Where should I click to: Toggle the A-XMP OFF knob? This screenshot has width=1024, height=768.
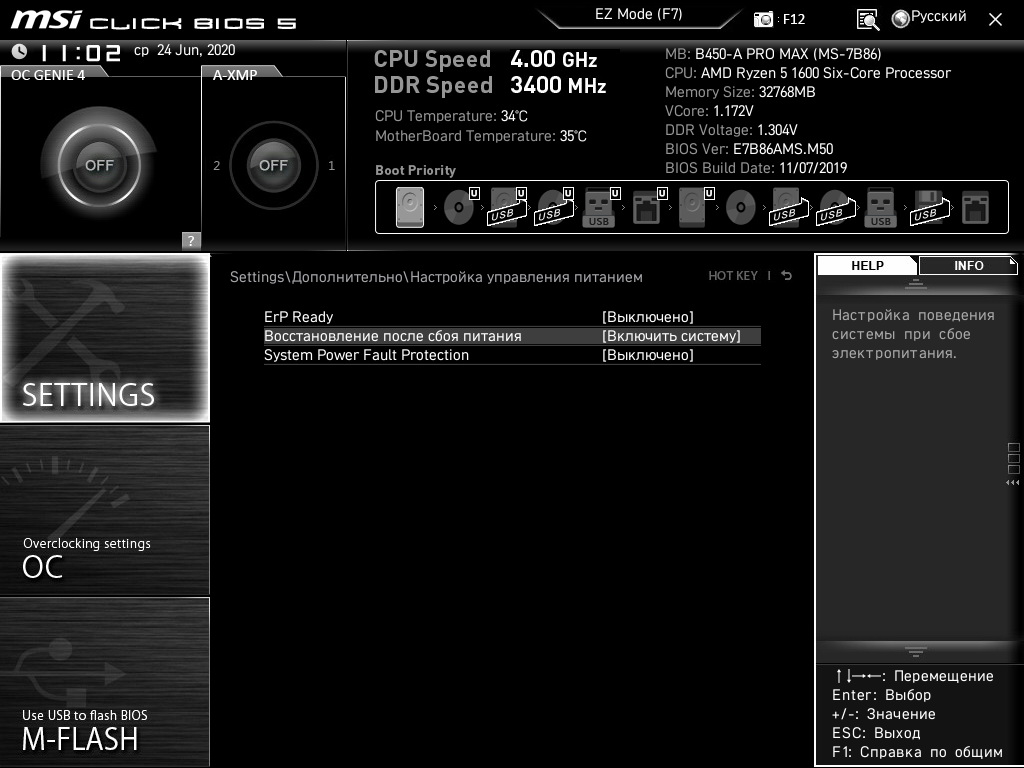pos(274,165)
